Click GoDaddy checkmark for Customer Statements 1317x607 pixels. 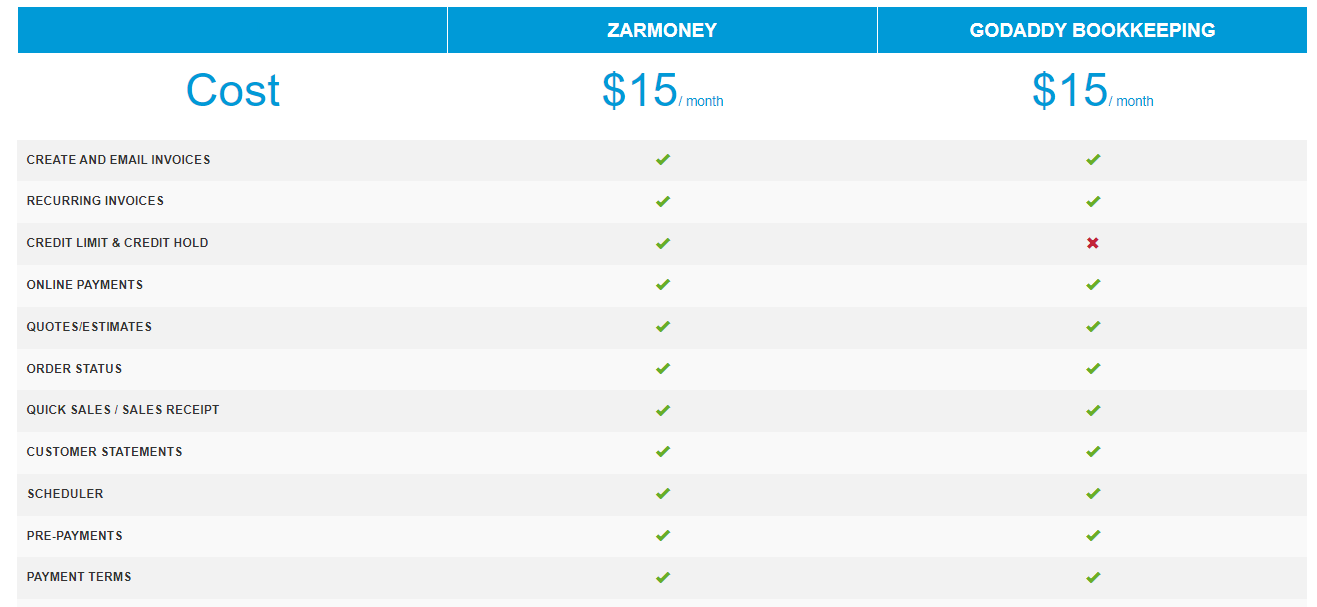(1093, 452)
